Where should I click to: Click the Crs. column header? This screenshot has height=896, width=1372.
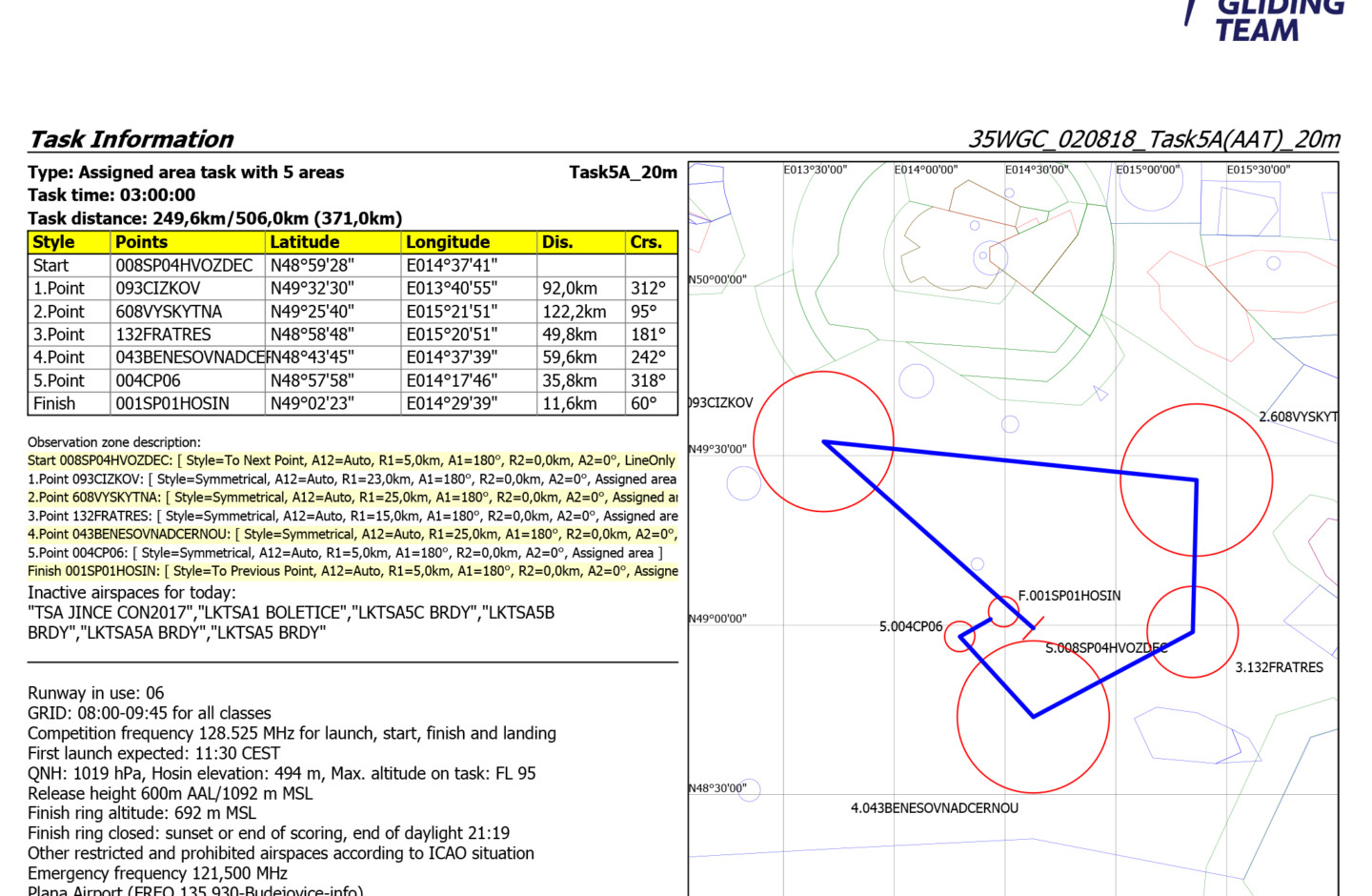(x=645, y=242)
